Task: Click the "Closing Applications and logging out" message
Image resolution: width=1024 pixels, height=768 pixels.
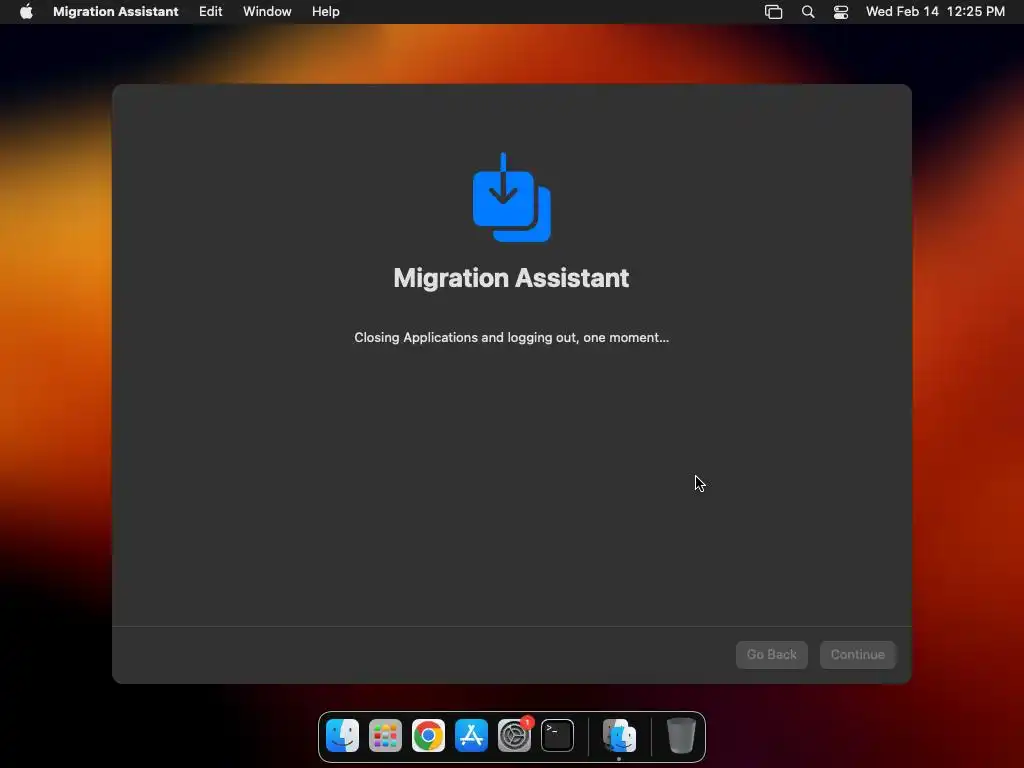Action: (511, 338)
